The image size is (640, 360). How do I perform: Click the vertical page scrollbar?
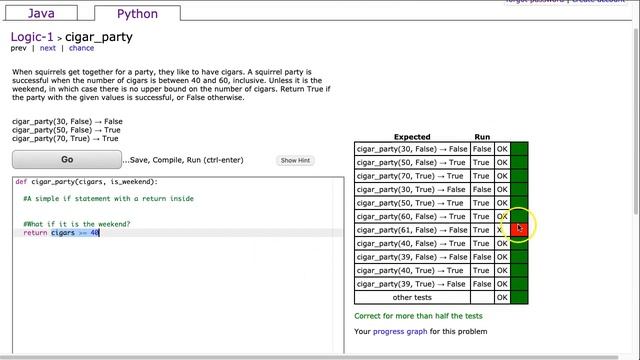pyautogui.click(x=636, y=122)
